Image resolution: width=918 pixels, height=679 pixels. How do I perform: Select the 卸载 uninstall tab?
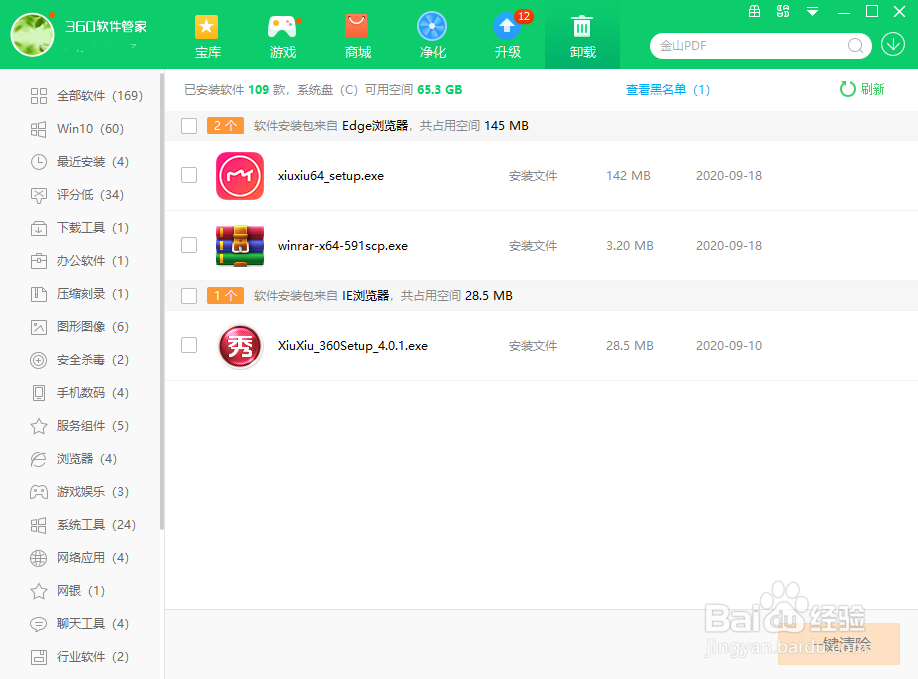582,37
